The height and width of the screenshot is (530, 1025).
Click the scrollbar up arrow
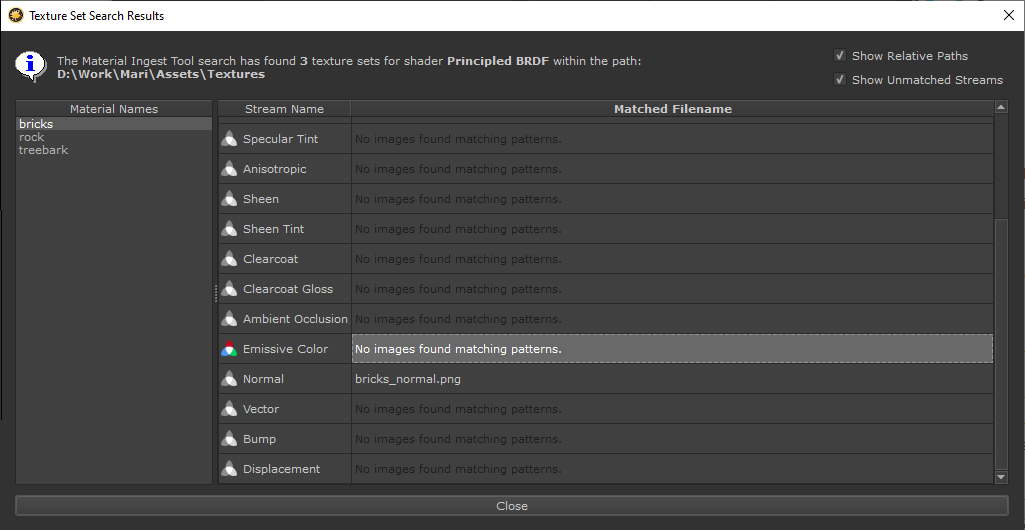click(x=1001, y=107)
